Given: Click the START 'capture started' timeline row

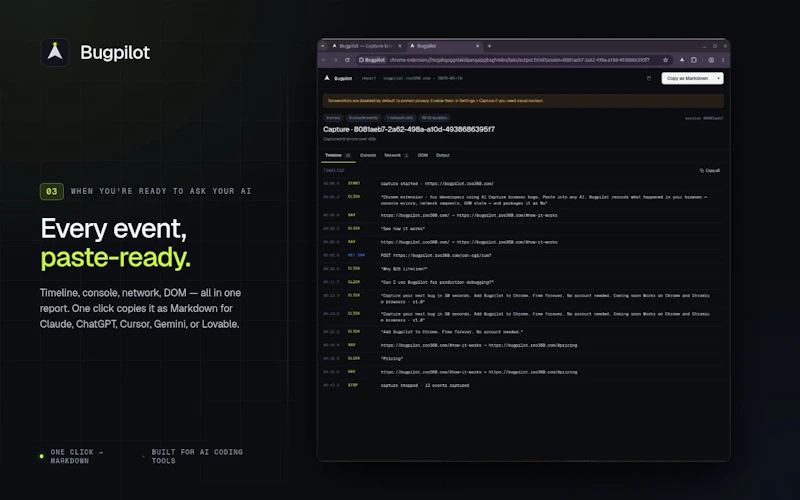Looking at the screenshot, I should click(523, 184).
